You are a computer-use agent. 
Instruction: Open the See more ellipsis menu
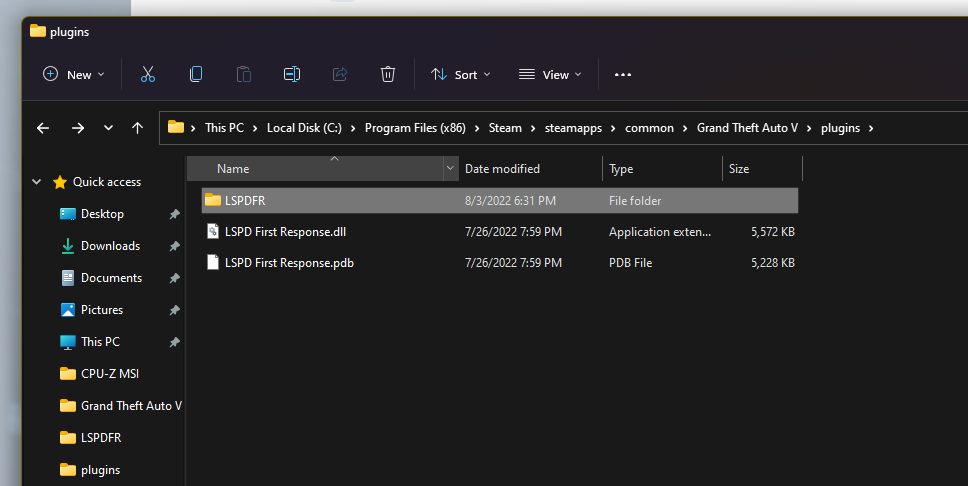coord(623,75)
